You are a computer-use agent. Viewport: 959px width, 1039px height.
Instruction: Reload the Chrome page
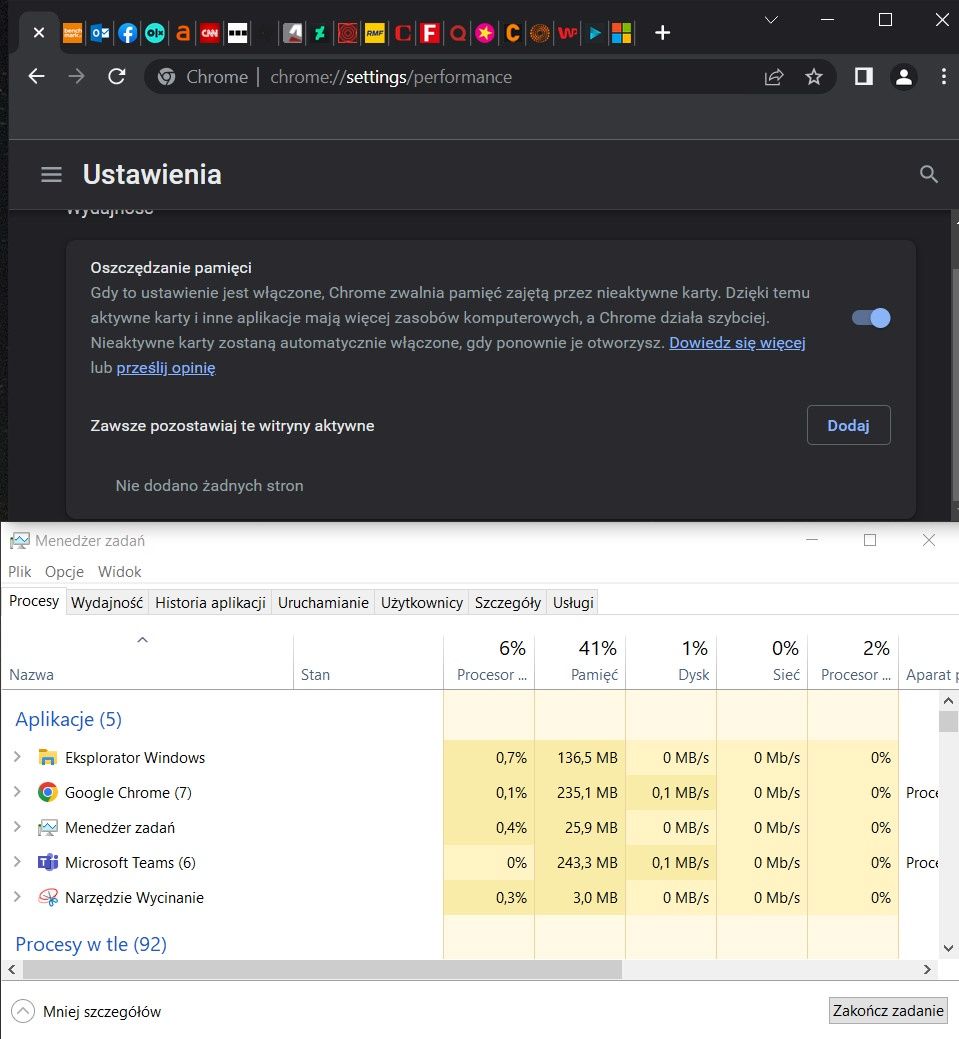pyautogui.click(x=117, y=77)
